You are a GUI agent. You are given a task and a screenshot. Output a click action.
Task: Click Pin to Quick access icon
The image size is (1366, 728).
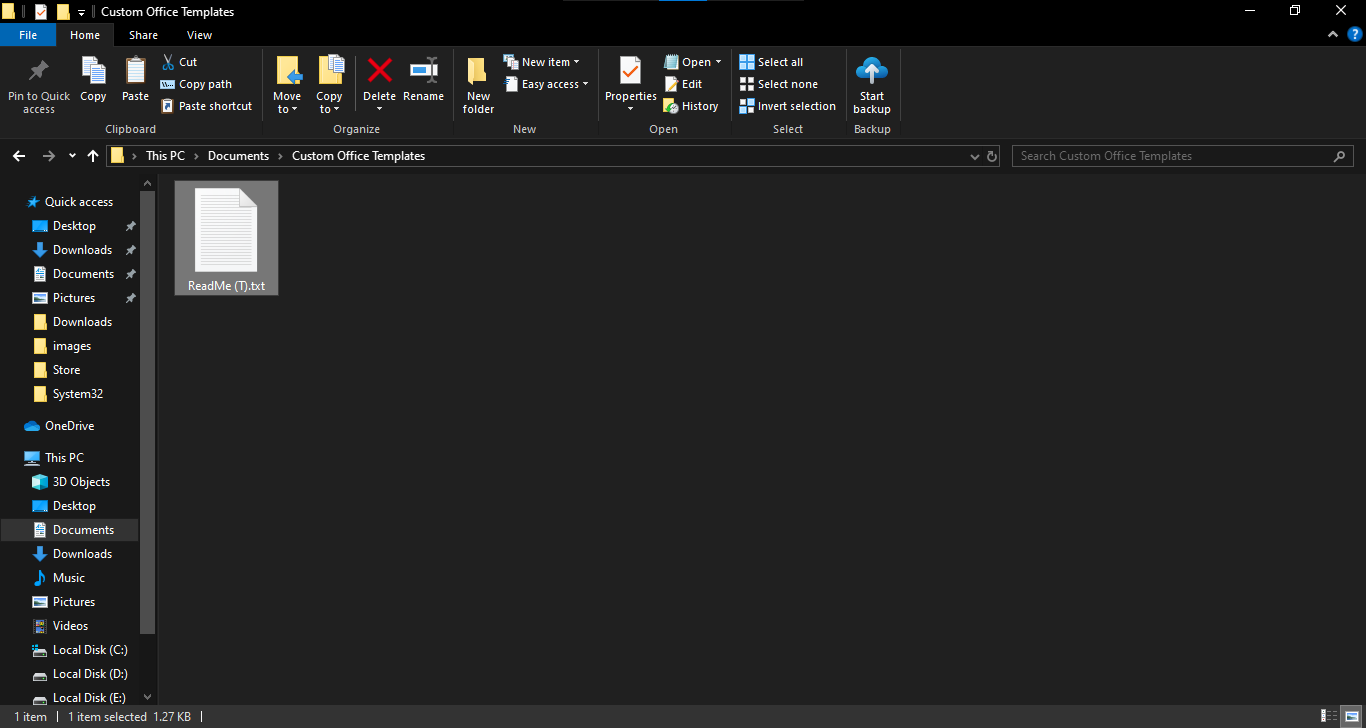coord(39,71)
